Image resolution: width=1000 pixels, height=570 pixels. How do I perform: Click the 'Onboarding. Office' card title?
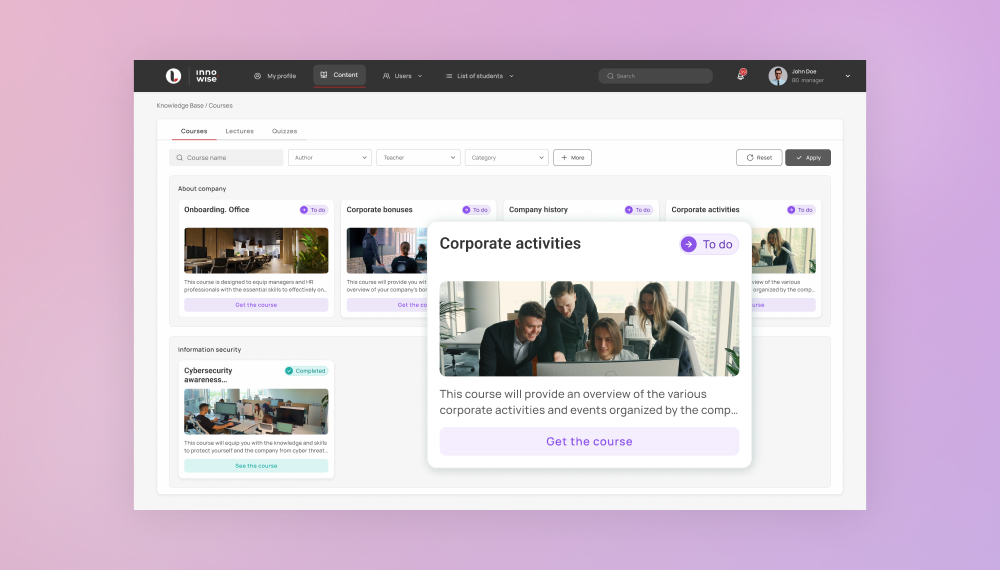(x=217, y=210)
